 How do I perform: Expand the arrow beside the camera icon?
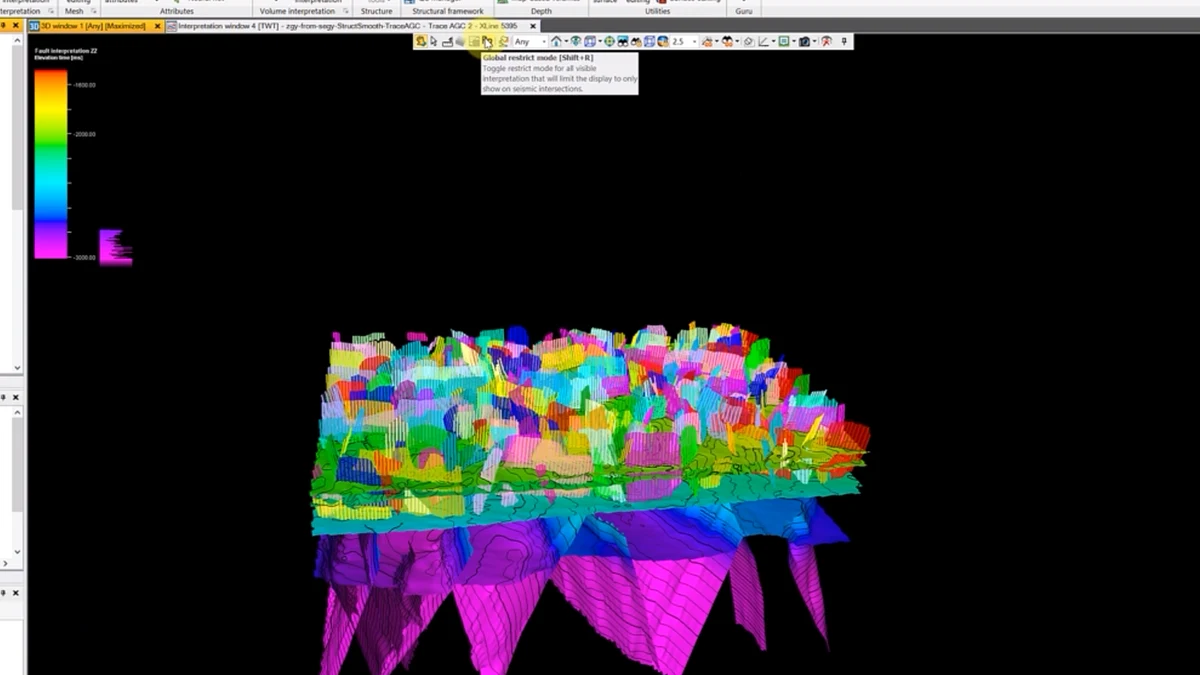pyautogui.click(x=813, y=42)
